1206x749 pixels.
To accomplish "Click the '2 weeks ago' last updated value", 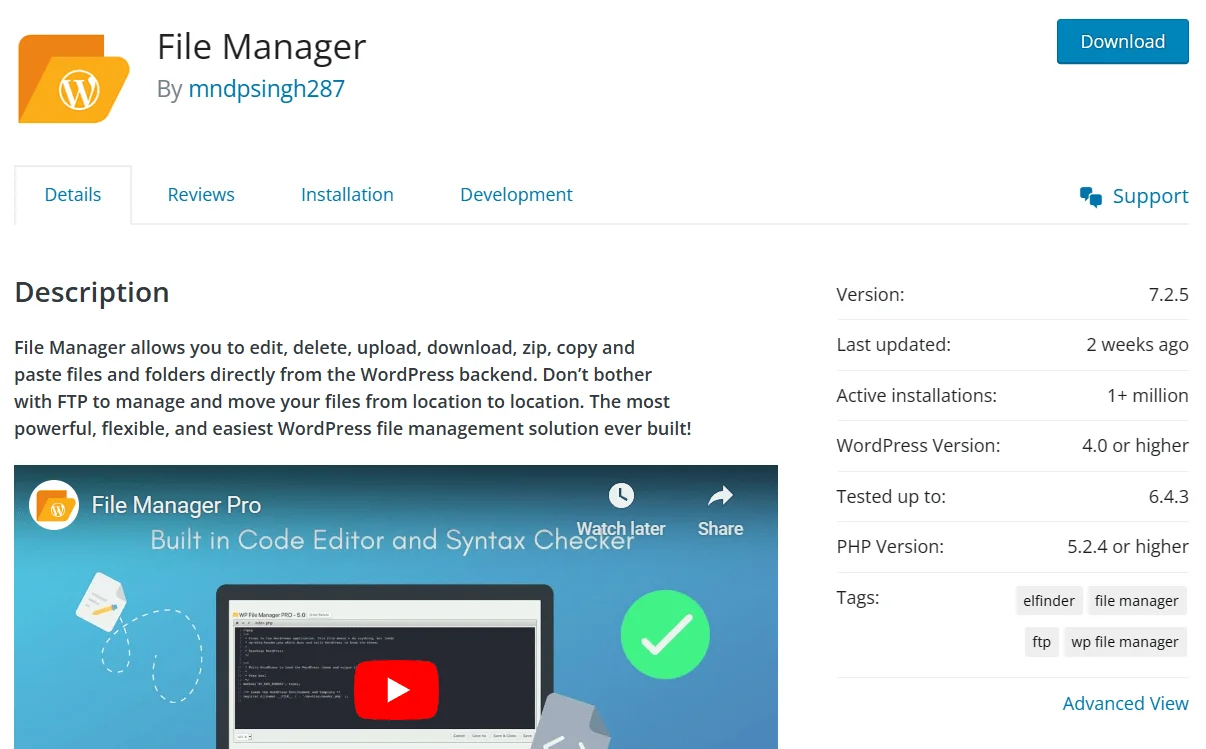I will coord(1137,344).
